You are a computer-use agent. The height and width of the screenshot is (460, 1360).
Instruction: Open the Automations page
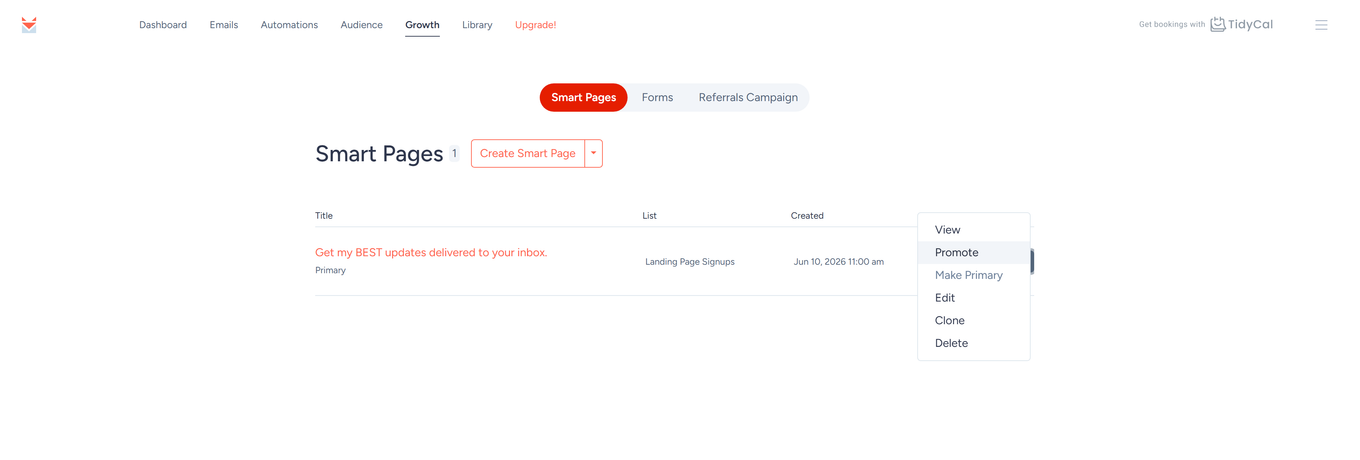point(289,25)
